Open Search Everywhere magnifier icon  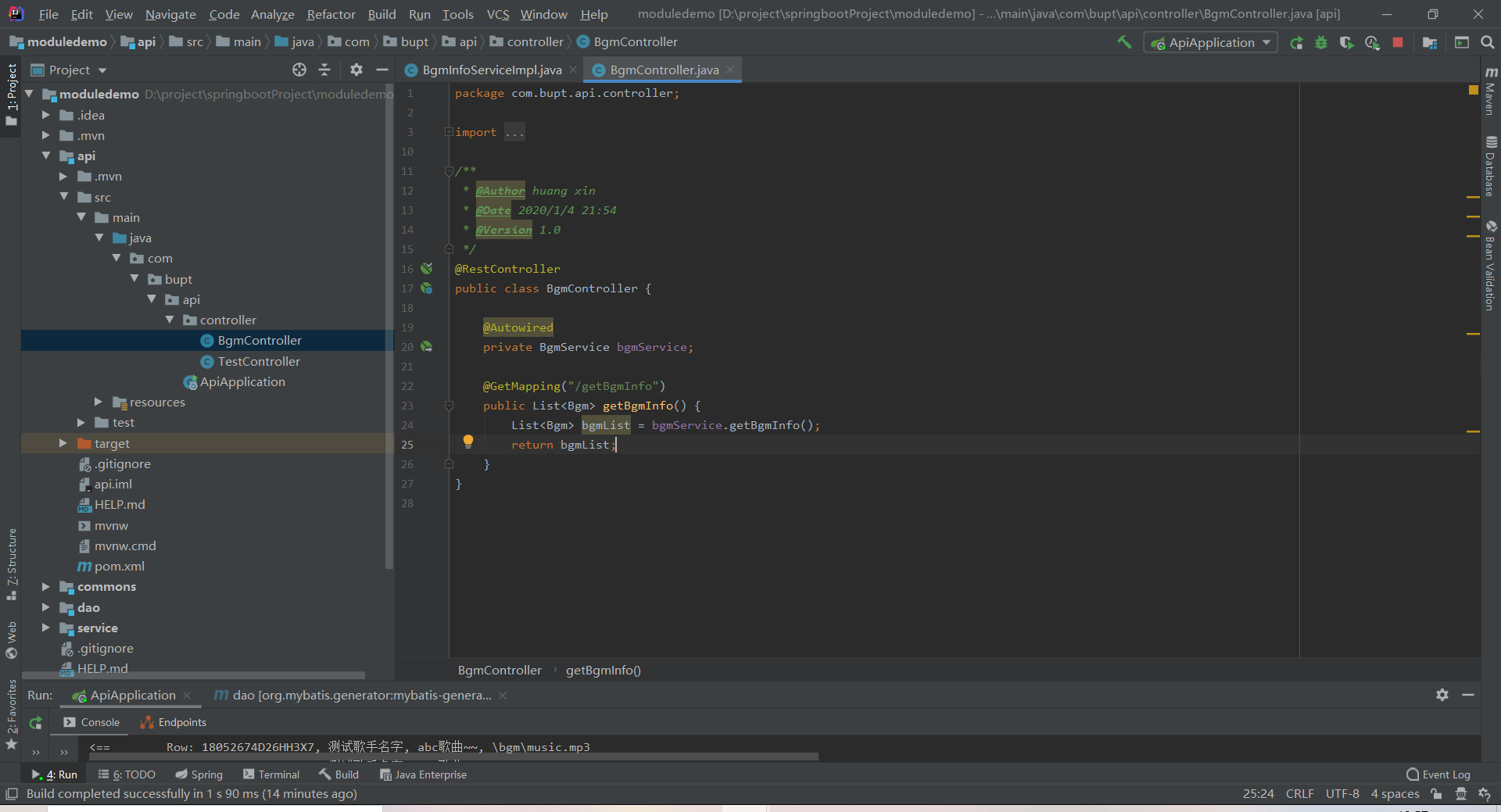tap(1488, 42)
